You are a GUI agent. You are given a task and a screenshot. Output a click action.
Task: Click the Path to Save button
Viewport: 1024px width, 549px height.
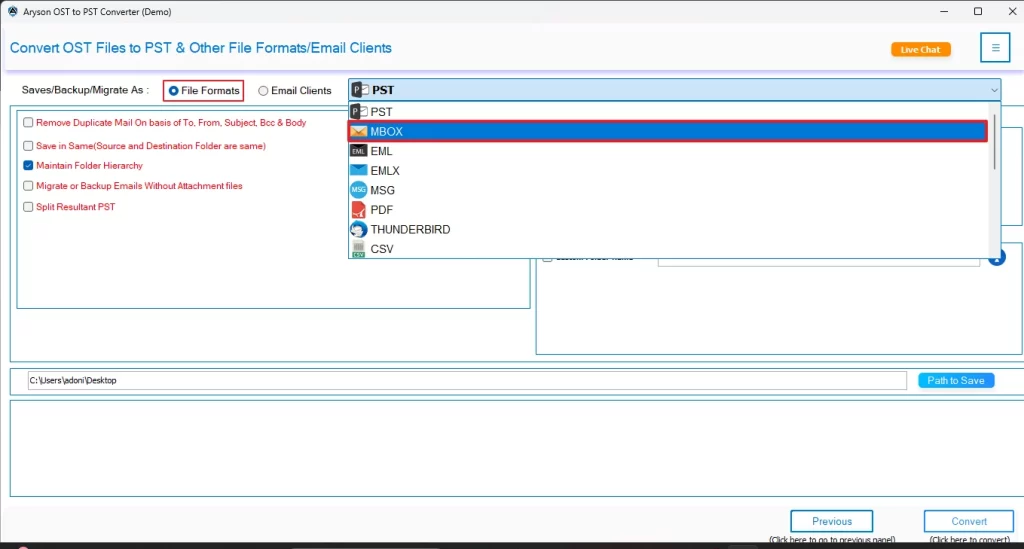pos(956,380)
